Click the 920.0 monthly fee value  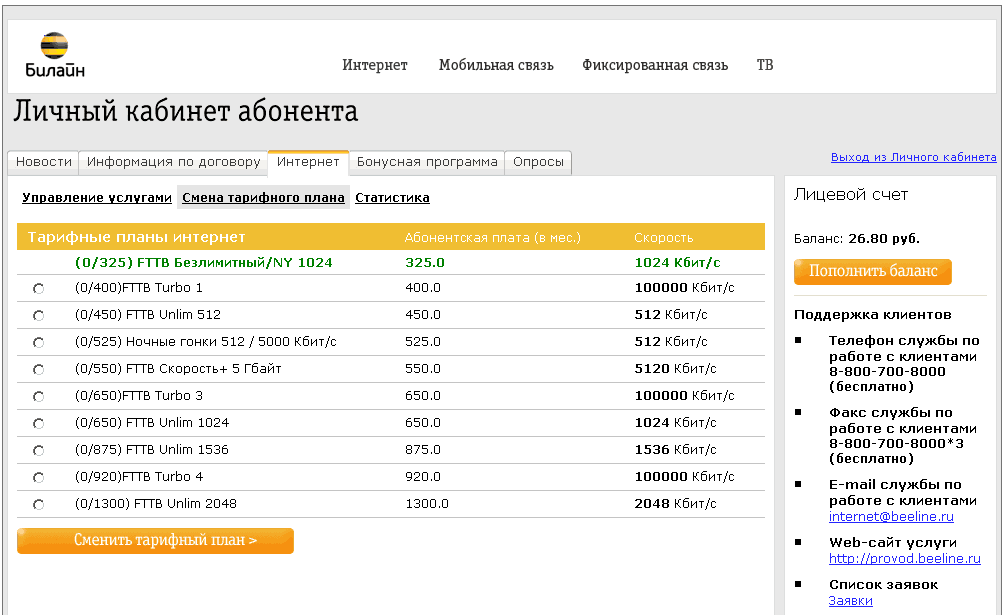coord(423,476)
